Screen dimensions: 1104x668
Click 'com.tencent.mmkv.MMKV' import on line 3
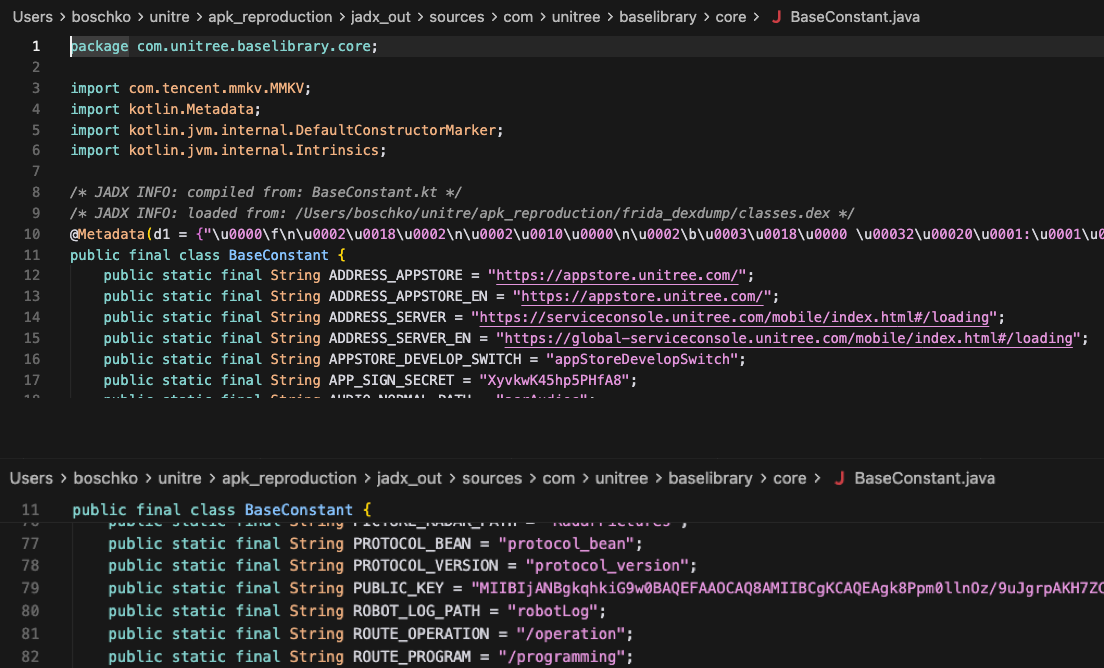click(x=216, y=89)
